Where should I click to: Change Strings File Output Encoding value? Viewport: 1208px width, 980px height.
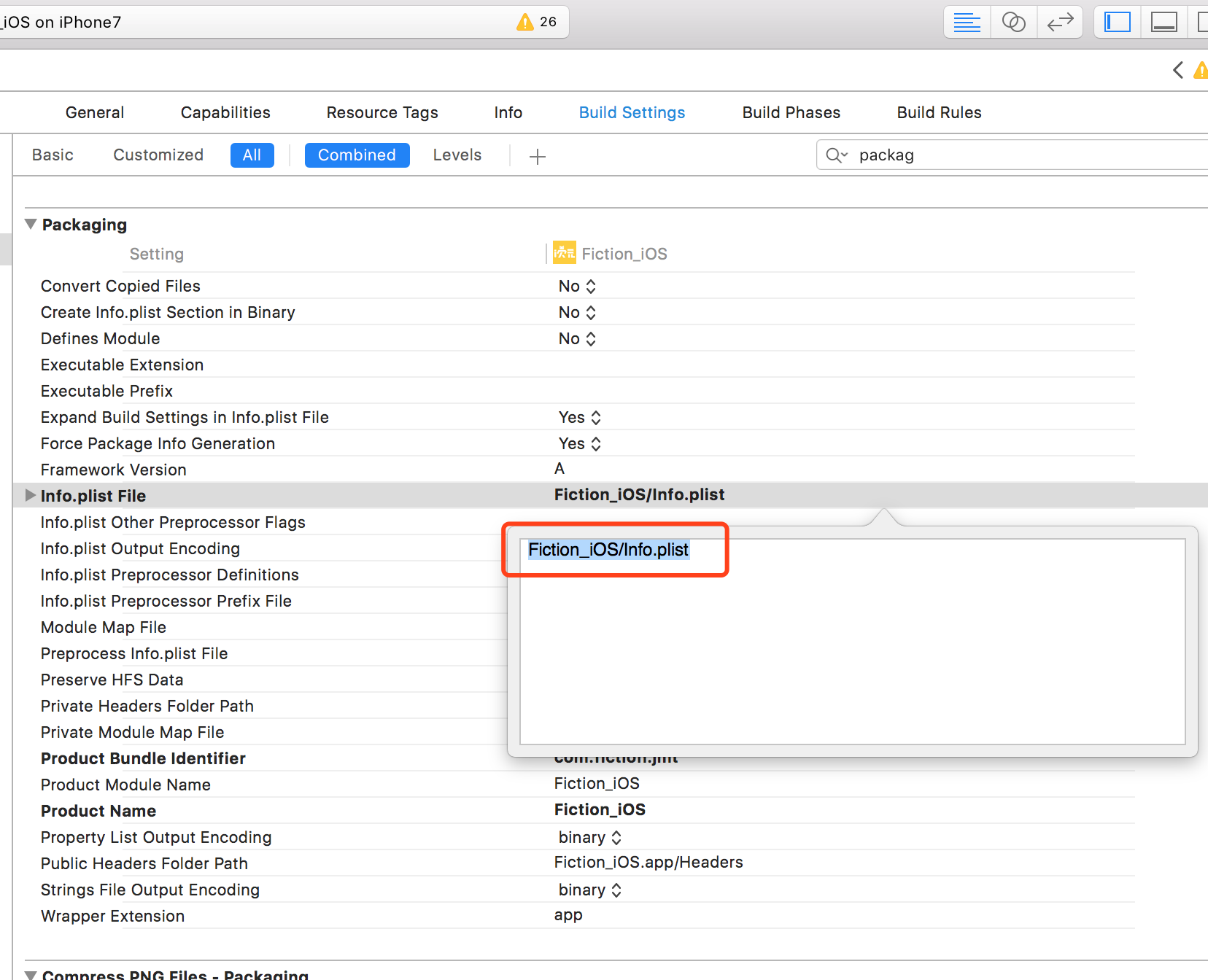pos(590,890)
